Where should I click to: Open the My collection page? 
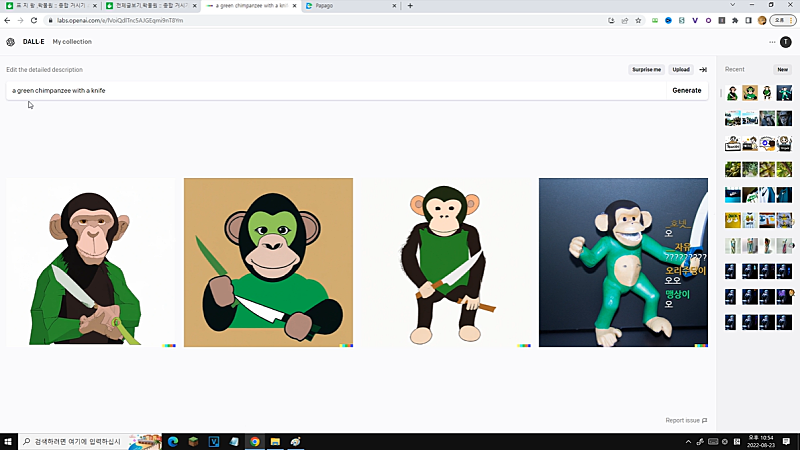(x=72, y=42)
